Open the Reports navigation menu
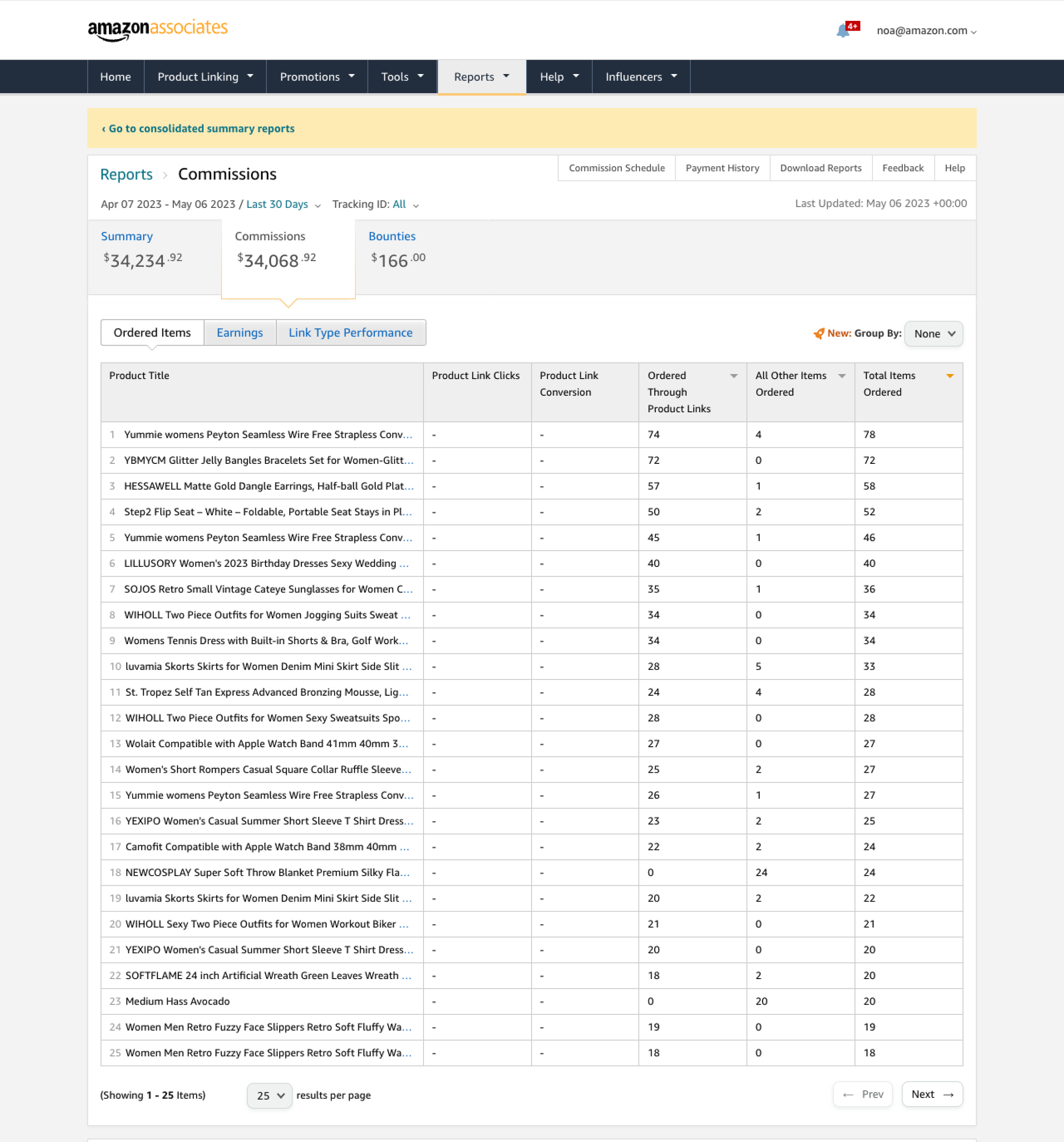The image size is (1064, 1142). [x=481, y=77]
